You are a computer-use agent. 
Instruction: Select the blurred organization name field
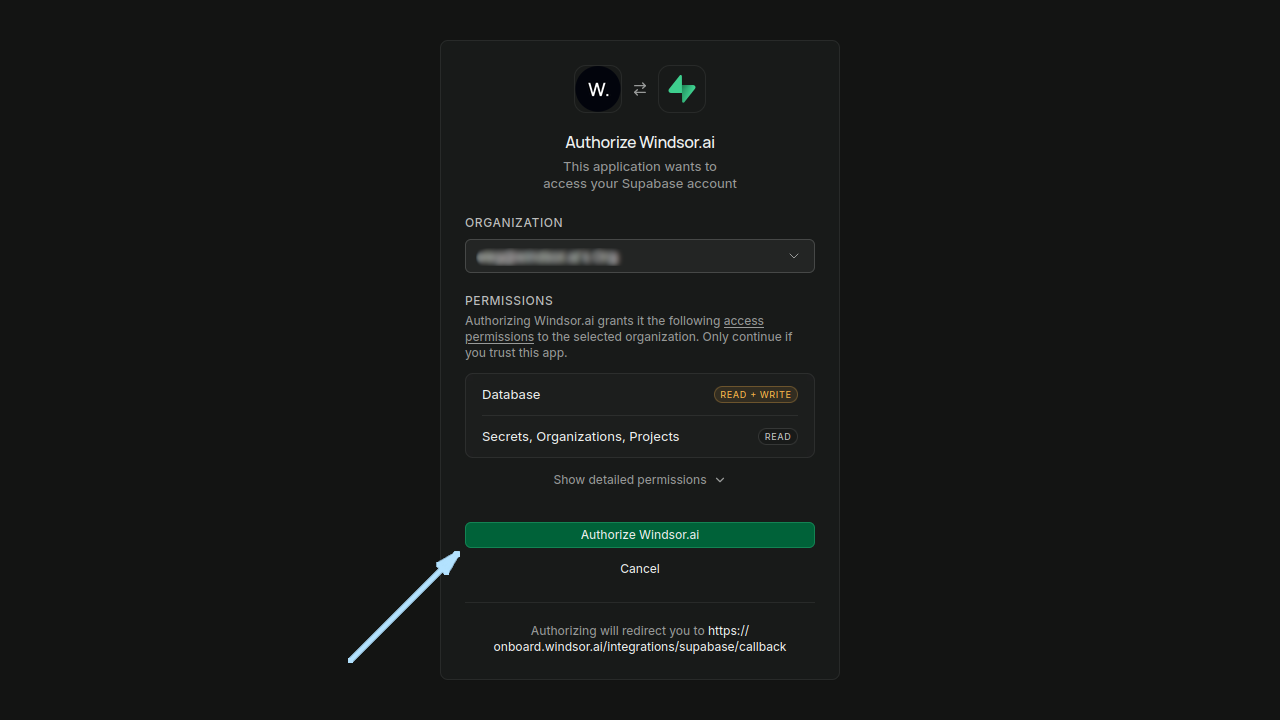(x=548, y=257)
